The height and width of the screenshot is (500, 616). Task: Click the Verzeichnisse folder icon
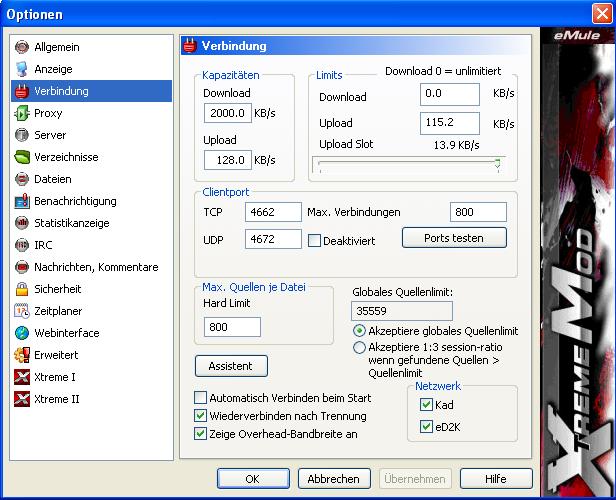point(22,157)
